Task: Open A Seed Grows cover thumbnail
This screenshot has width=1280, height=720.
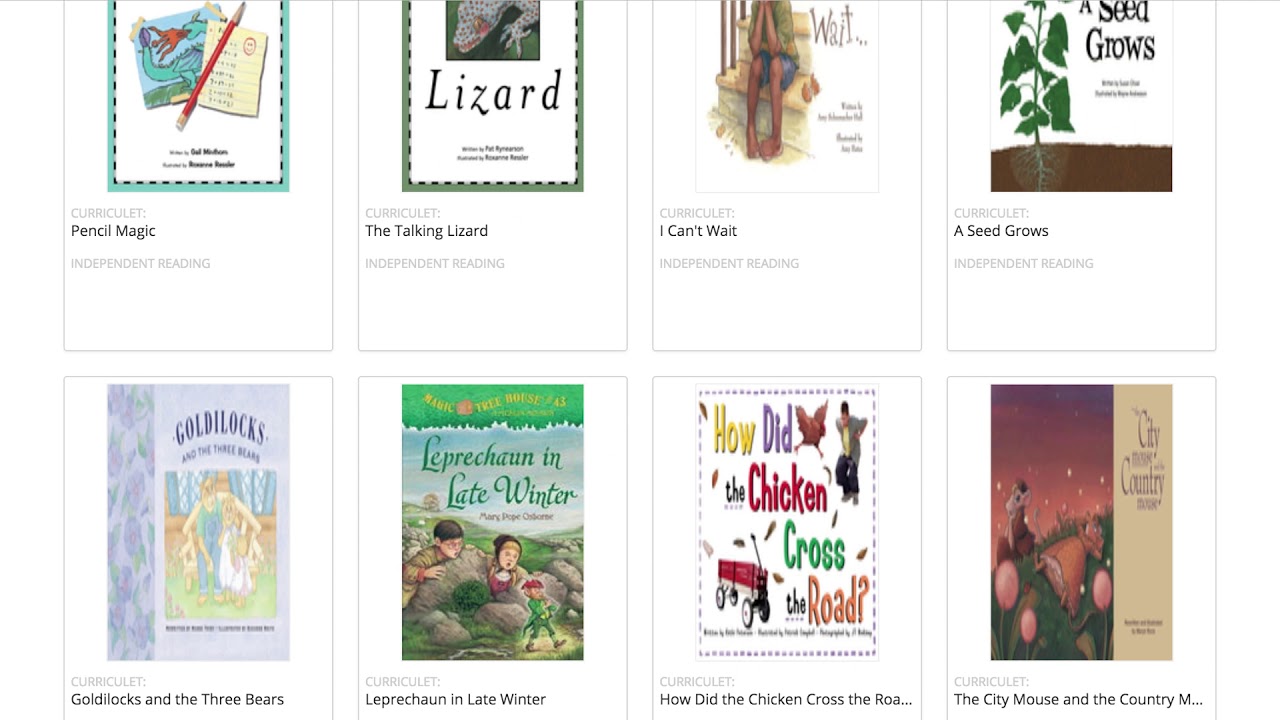Action: coord(1081,95)
